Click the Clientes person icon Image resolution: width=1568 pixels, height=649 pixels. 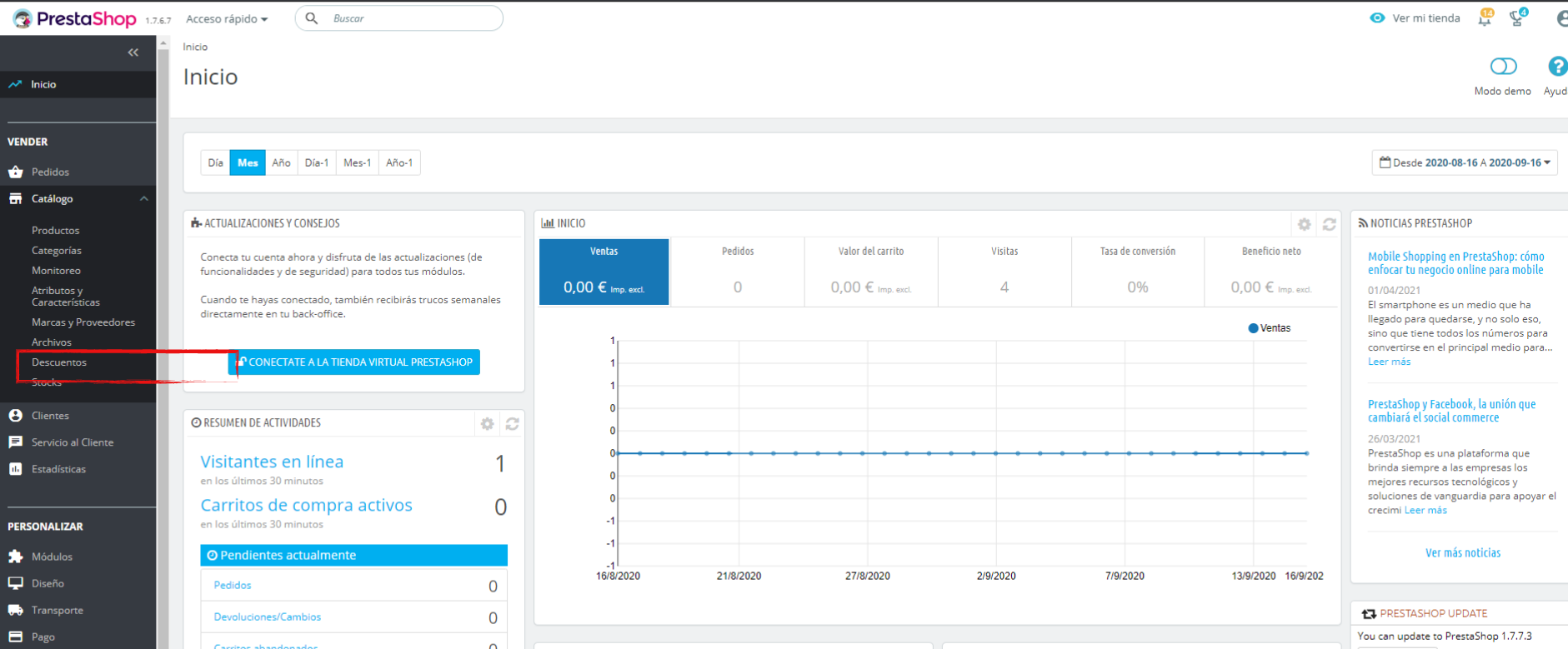click(x=16, y=415)
